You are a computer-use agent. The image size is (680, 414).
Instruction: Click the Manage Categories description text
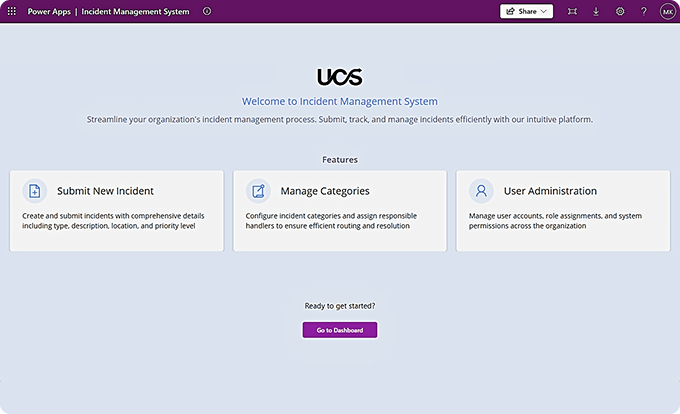point(331,221)
